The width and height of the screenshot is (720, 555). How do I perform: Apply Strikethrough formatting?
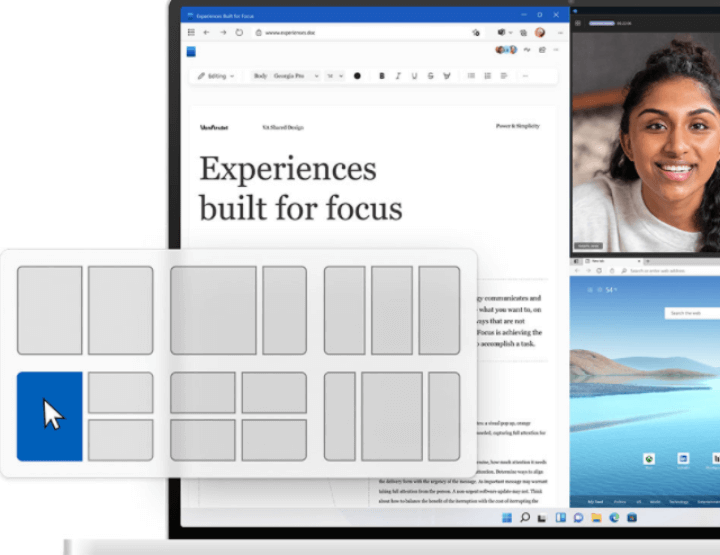(x=430, y=76)
